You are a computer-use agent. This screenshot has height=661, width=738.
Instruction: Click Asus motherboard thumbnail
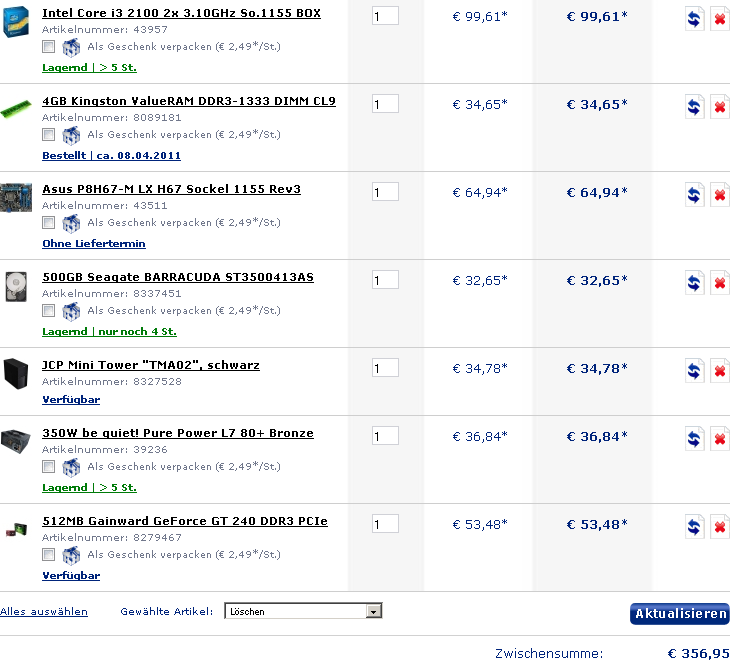(x=16, y=197)
